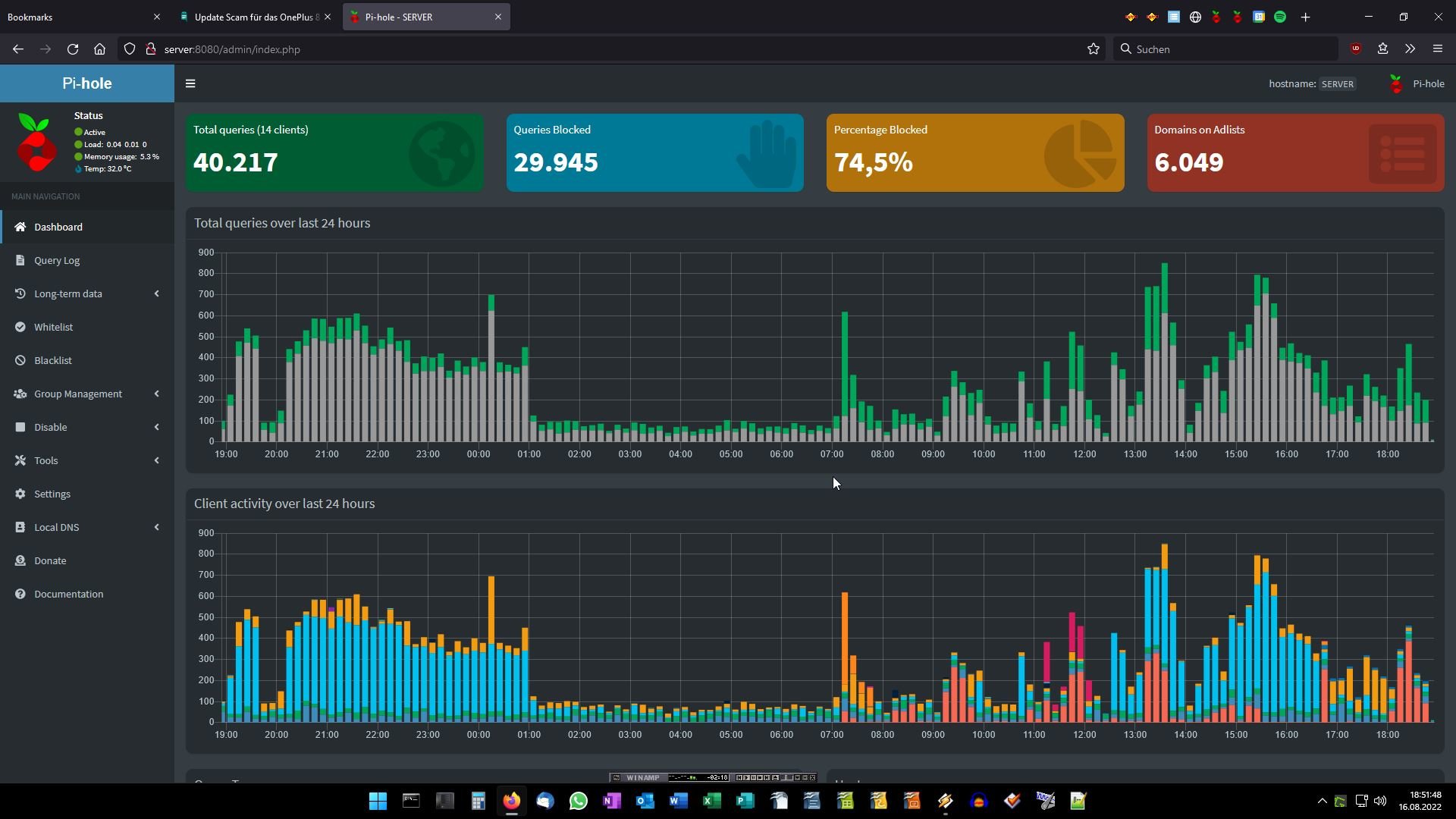Switch to the Update Scam OnePlus tab

pyautogui.click(x=256, y=17)
